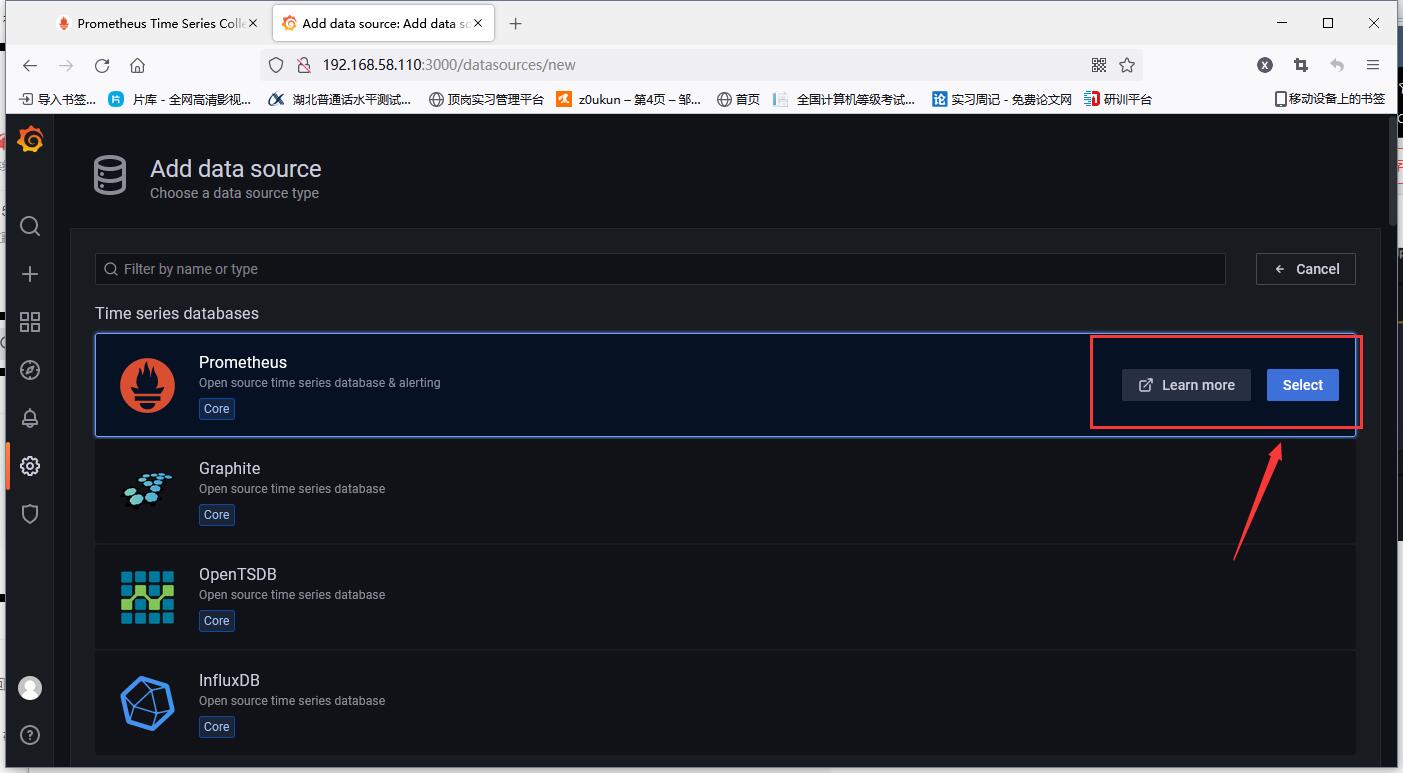Open the QR code icon in address bar
1403x773 pixels.
1099,65
